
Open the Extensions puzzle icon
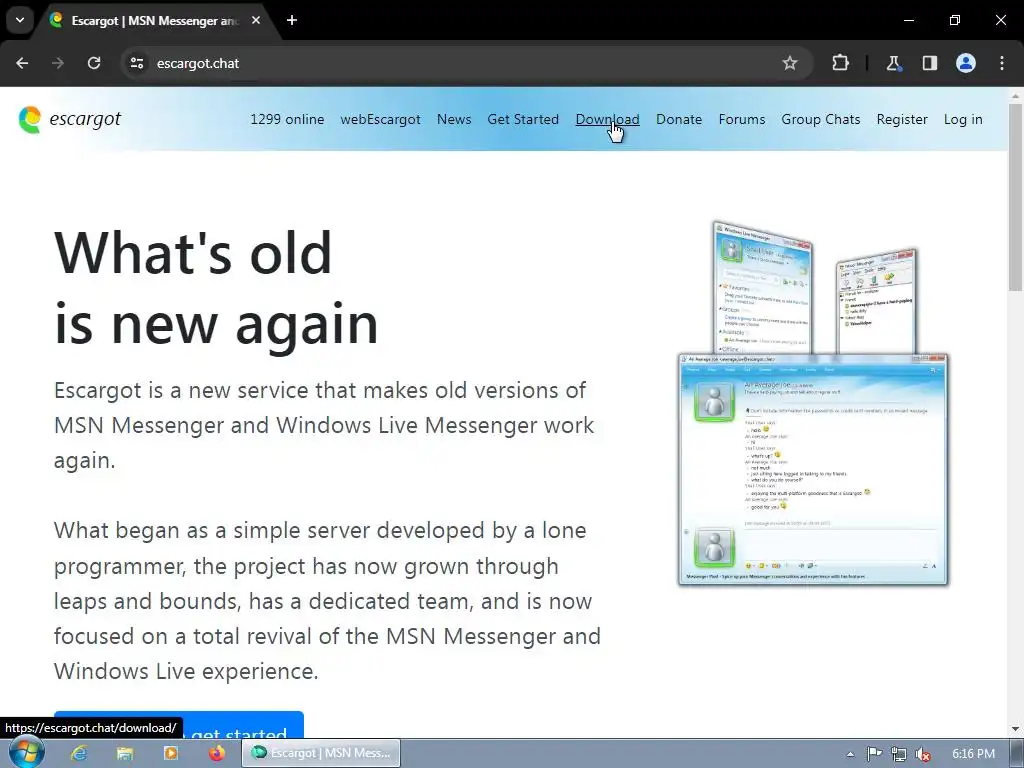click(x=840, y=63)
